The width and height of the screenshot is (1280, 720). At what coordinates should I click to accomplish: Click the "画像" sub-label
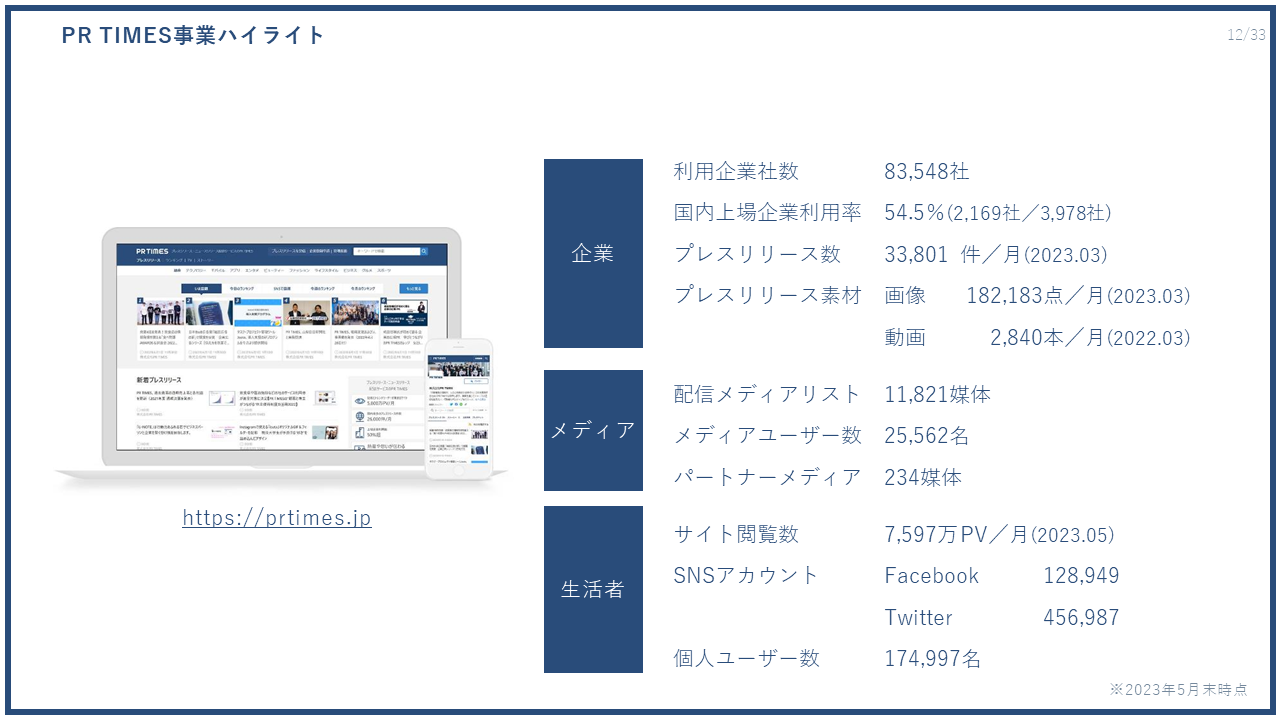pos(905,296)
